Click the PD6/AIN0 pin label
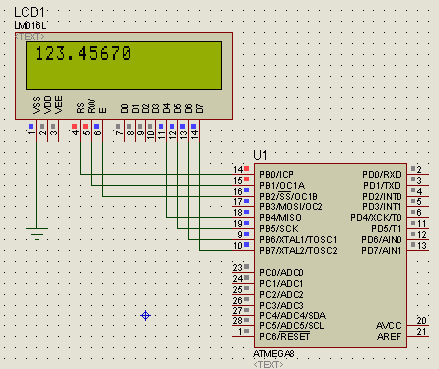Image resolution: width=439 pixels, height=369 pixels. coord(382,240)
